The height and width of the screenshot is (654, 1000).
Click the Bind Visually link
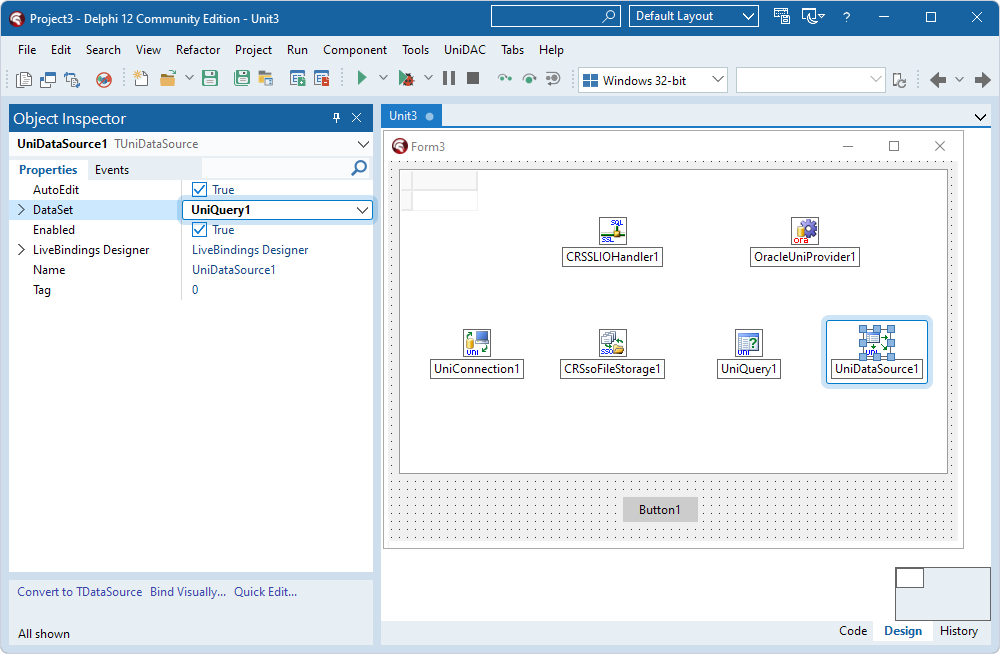(x=188, y=592)
